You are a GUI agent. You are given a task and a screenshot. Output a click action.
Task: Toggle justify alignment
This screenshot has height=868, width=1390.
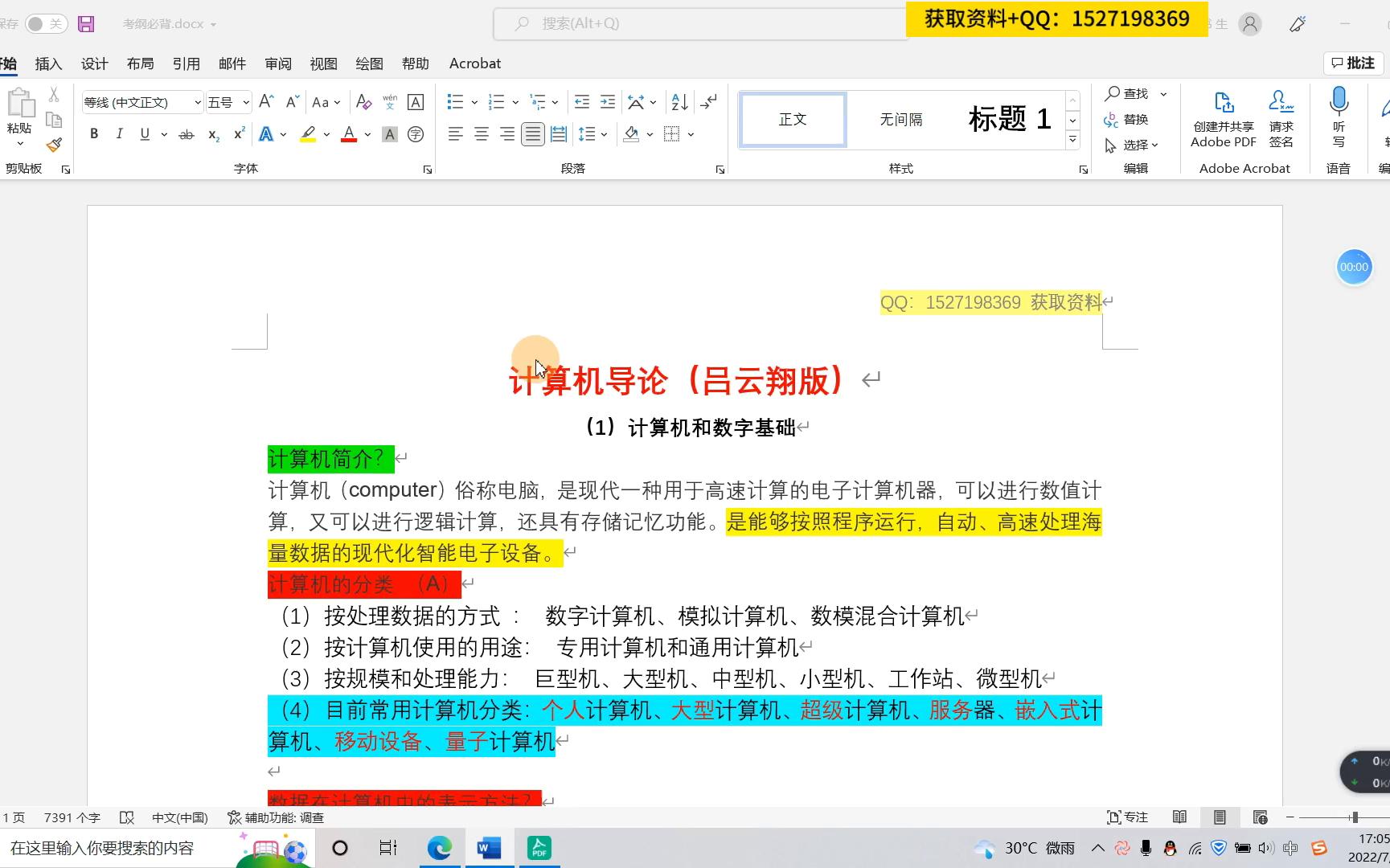point(533,134)
